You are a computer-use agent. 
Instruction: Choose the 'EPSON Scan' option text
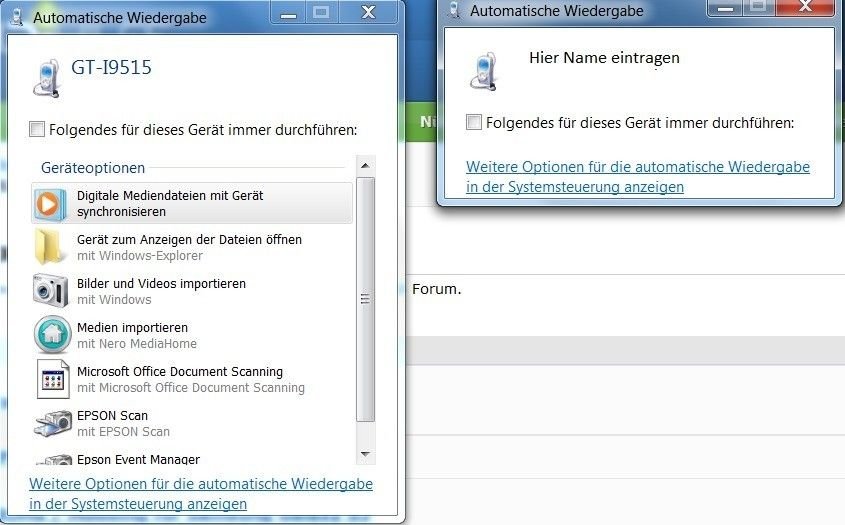(112, 416)
